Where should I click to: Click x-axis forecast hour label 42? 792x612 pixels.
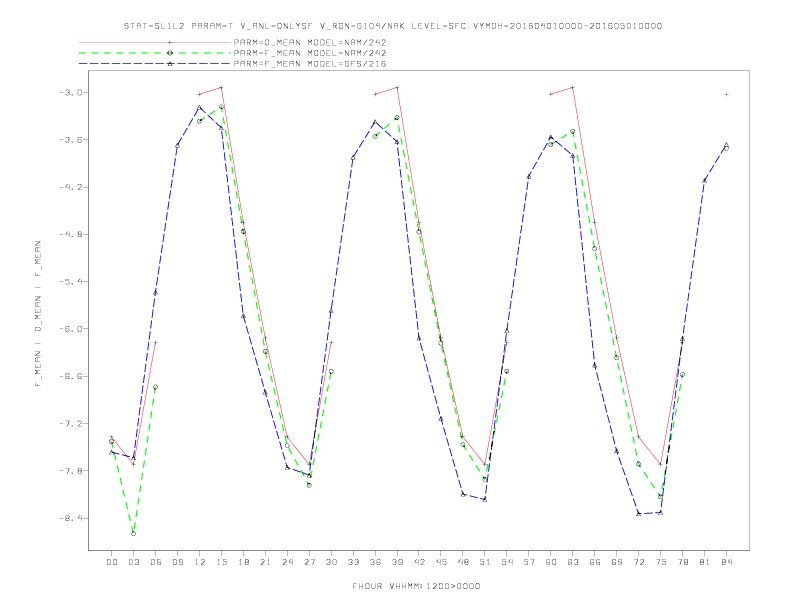[x=419, y=562]
